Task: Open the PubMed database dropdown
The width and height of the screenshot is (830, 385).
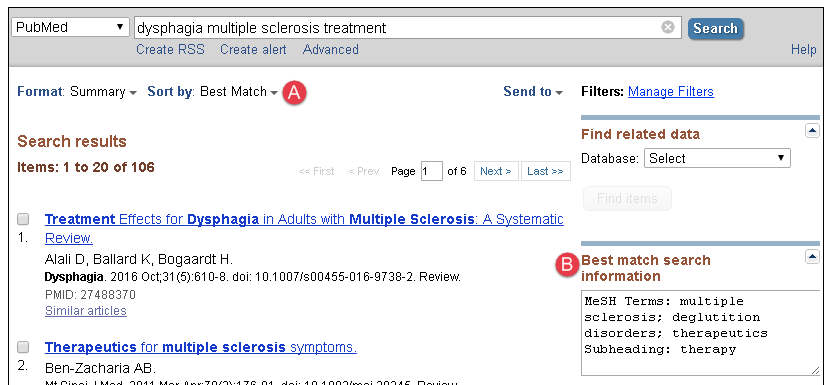Action: pos(70,28)
